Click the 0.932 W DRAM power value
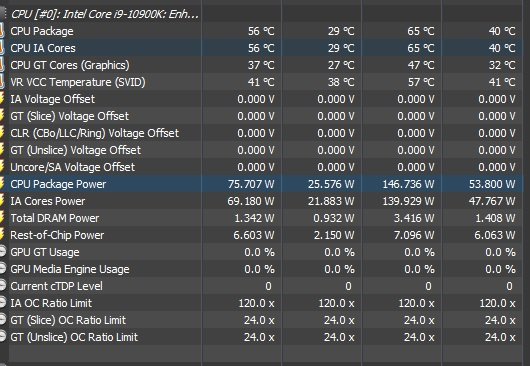530x366 pixels. pyautogui.click(x=334, y=218)
